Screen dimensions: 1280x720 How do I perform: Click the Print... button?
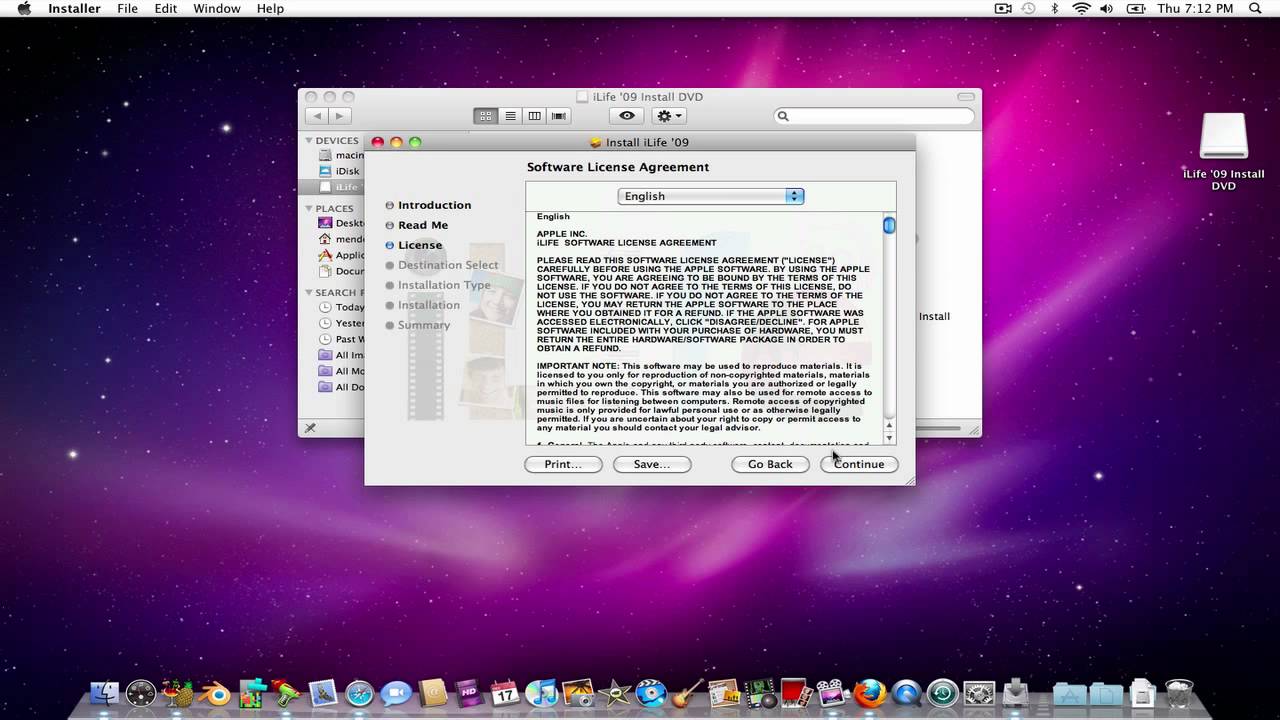click(x=563, y=464)
